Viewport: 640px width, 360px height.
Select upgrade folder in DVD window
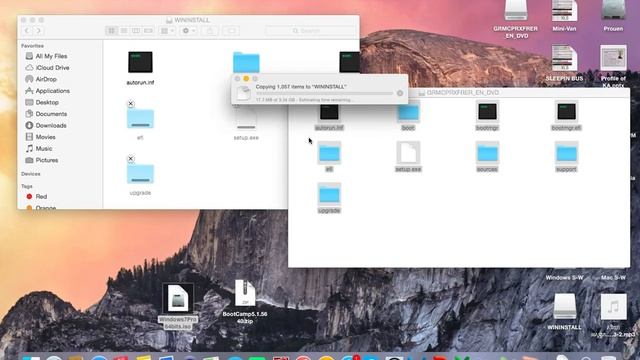[329, 195]
